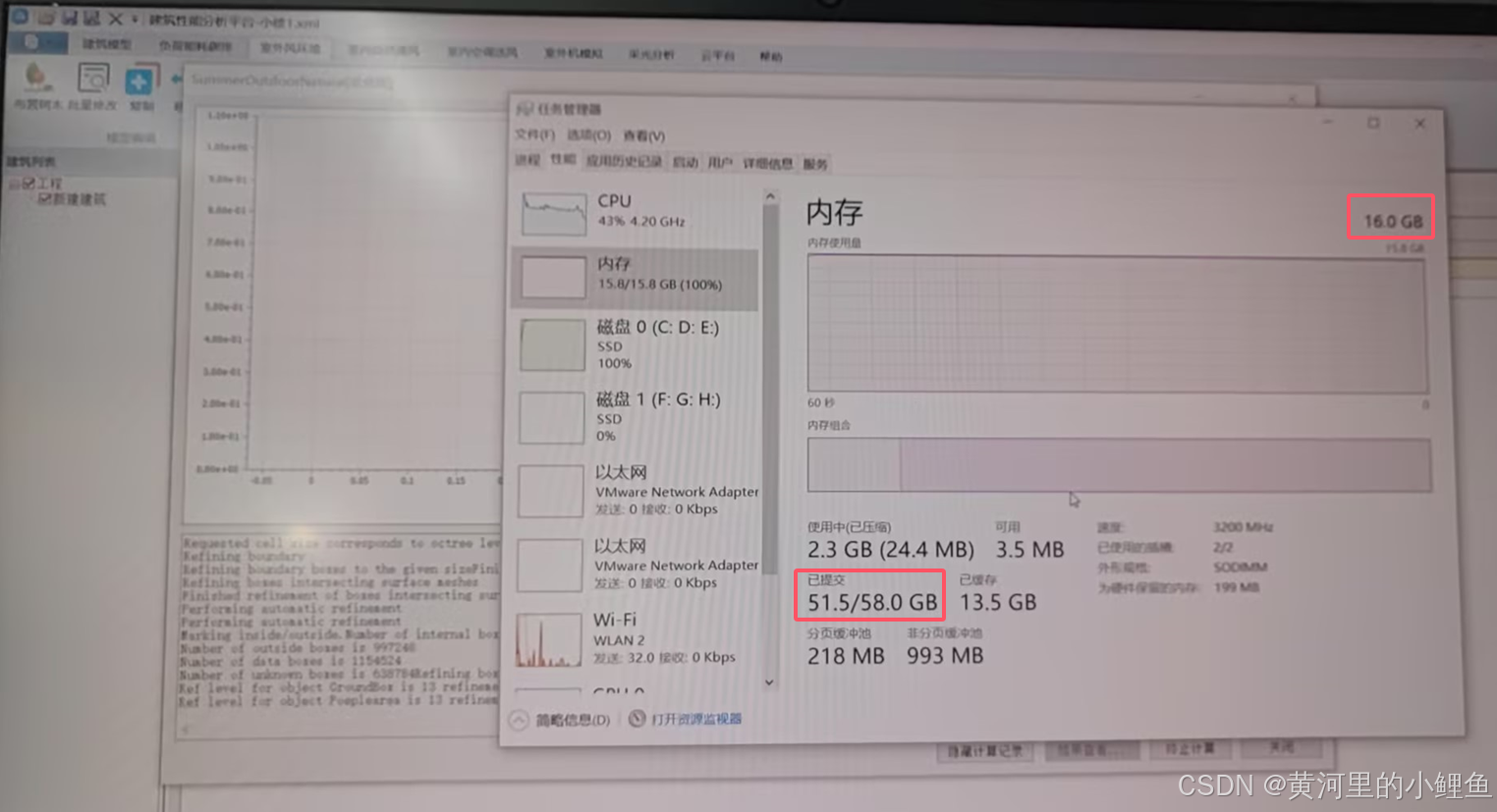Click the 停止计算 button in the dialog behind Task Manager
The height and width of the screenshot is (812, 1497).
tap(1190, 749)
